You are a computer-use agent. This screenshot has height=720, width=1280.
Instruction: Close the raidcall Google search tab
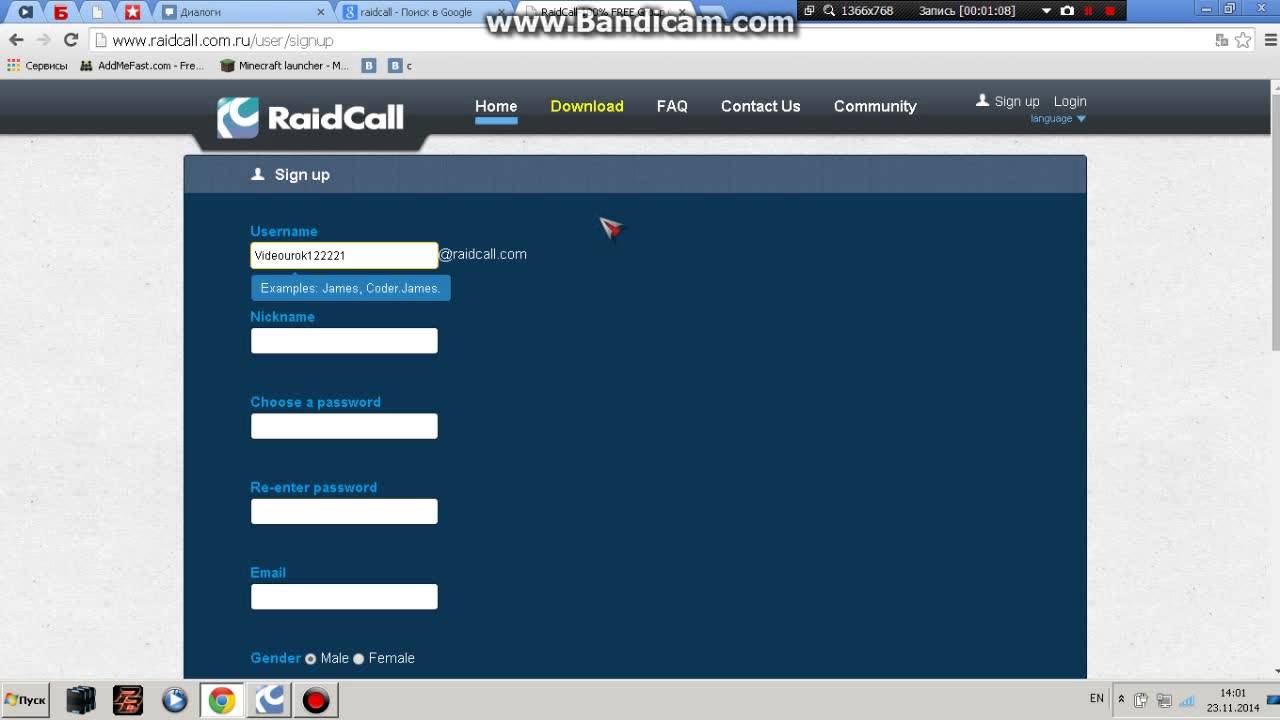(x=501, y=12)
